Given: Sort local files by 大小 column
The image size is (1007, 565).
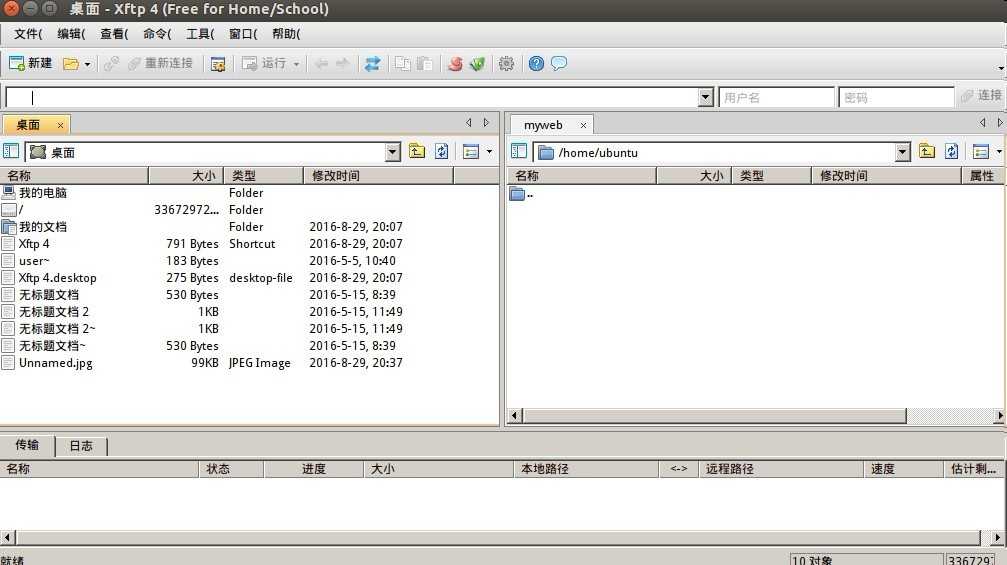Looking at the screenshot, I should click(186, 175).
